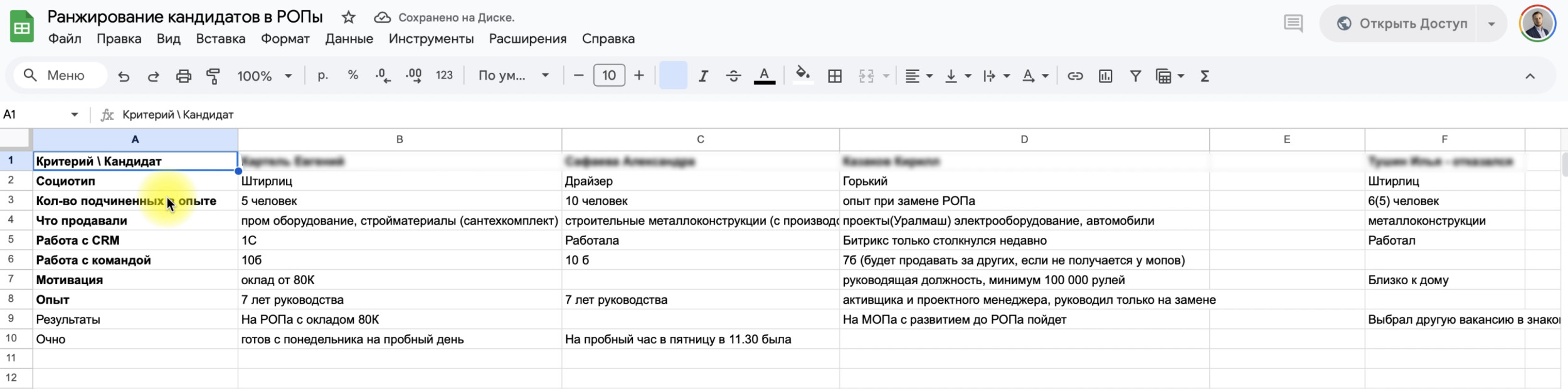Click the Sigma functions icon

click(1204, 76)
